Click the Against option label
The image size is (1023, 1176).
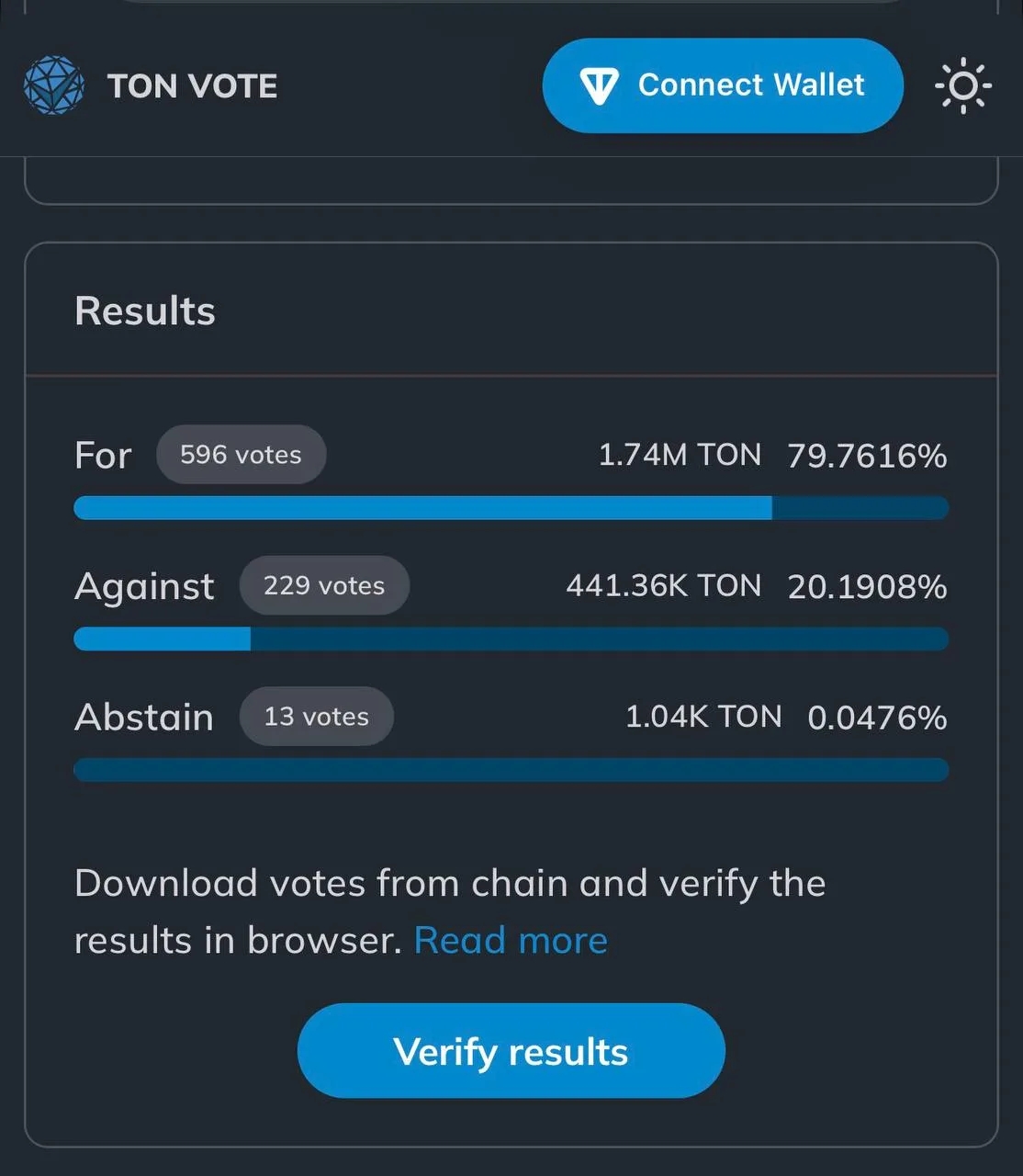(x=144, y=586)
